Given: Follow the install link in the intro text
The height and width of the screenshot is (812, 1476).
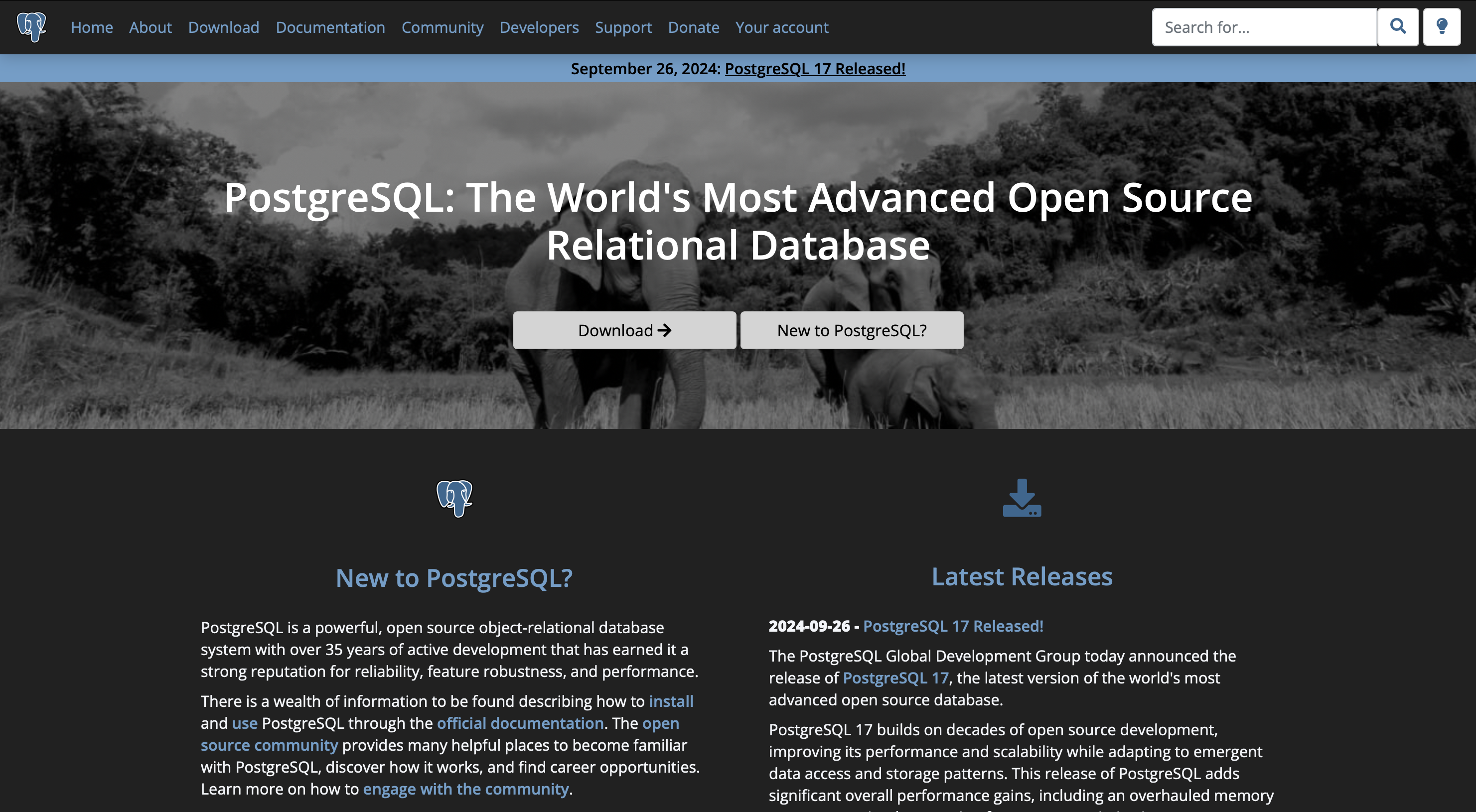Looking at the screenshot, I should (671, 701).
